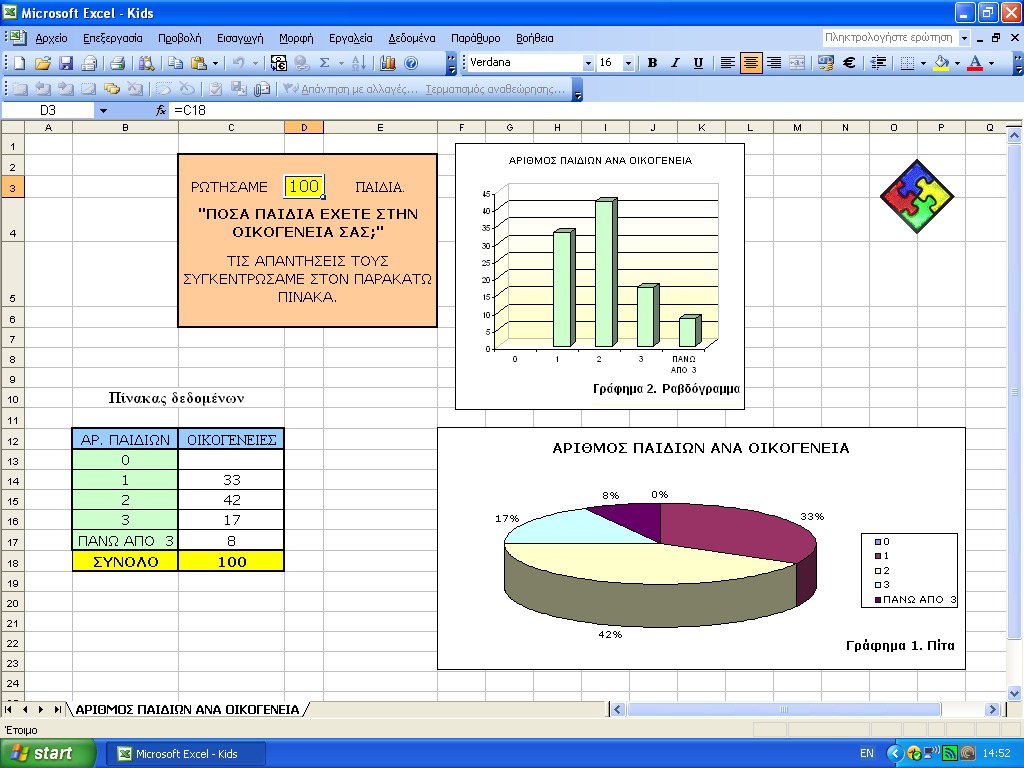Apply red font color A icon
Image resolution: width=1024 pixels, height=768 pixels.
[975, 63]
